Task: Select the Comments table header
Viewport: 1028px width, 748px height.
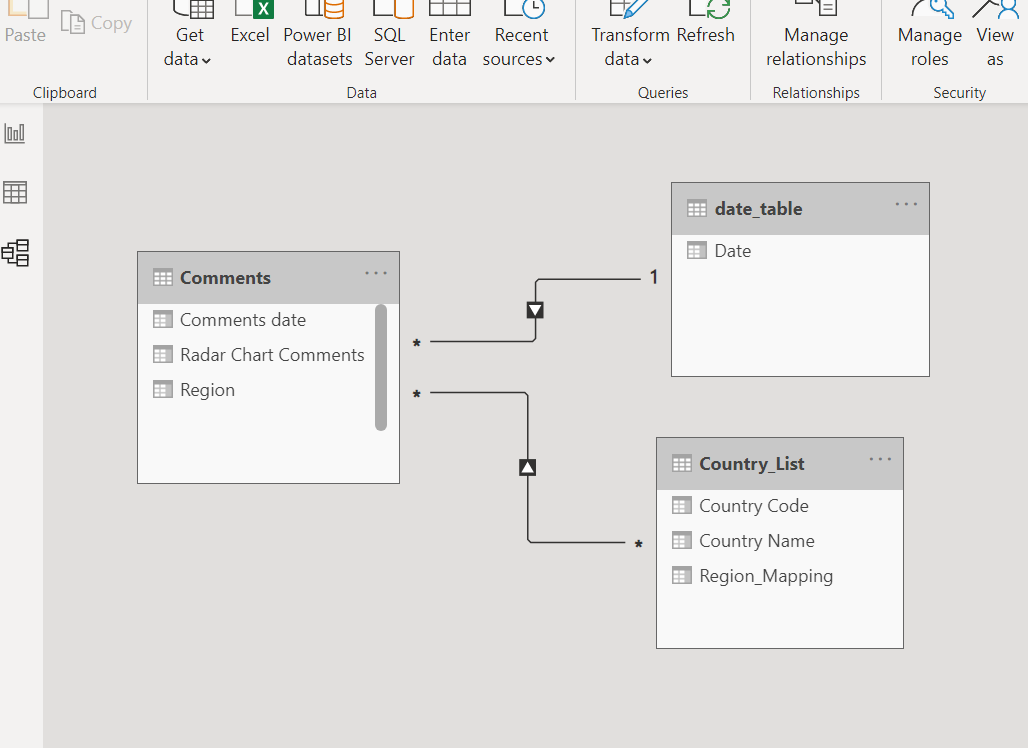Action: click(268, 278)
